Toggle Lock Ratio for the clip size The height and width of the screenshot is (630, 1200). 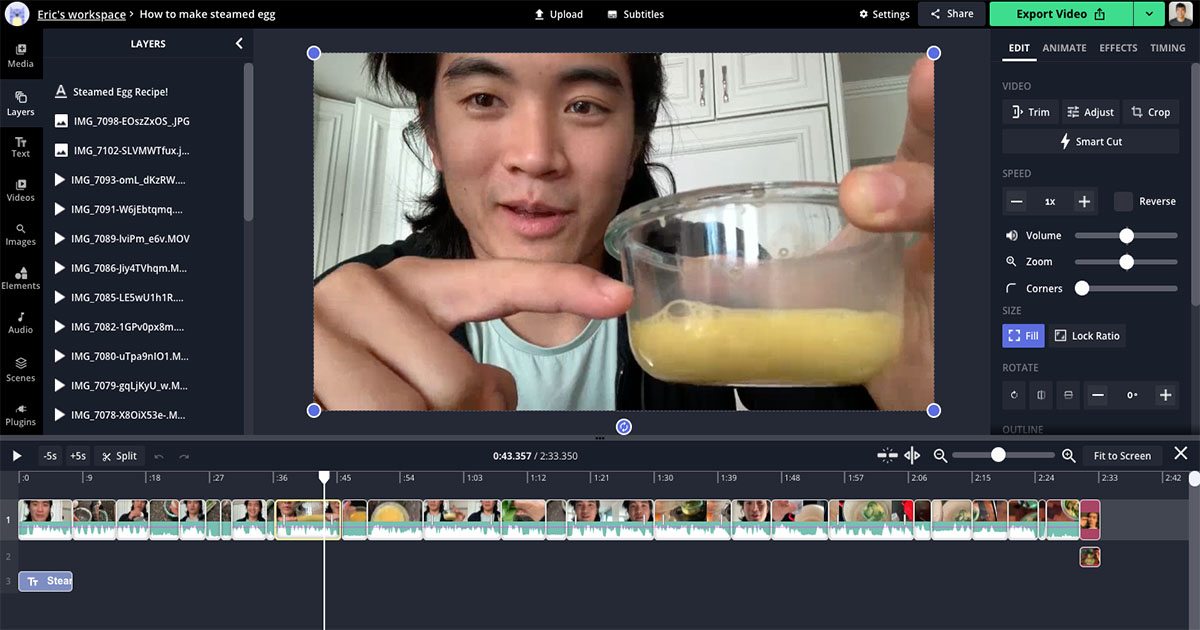tap(1086, 335)
